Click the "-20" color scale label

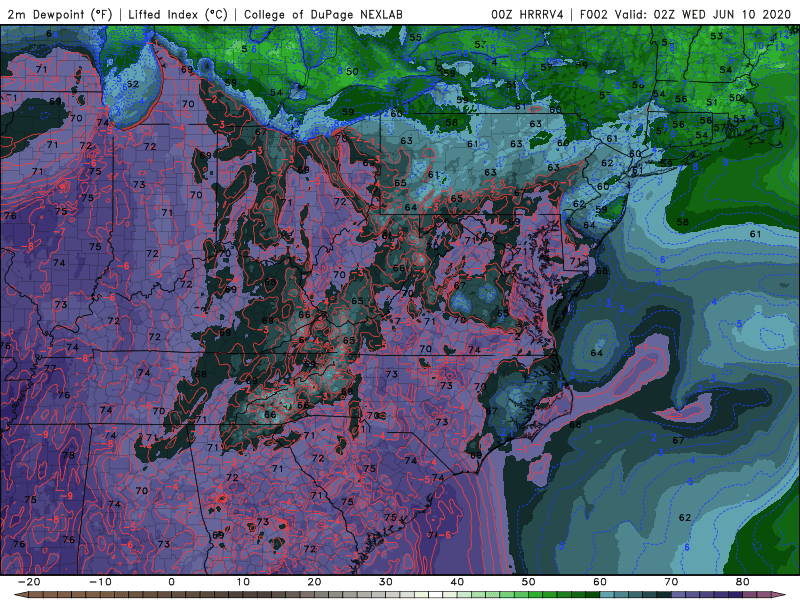click(29, 582)
